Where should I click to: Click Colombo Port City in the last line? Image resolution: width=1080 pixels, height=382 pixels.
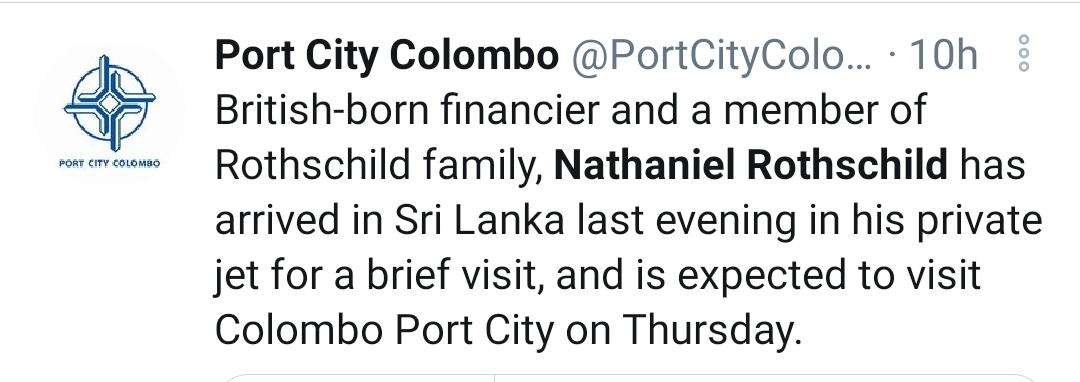384,331
